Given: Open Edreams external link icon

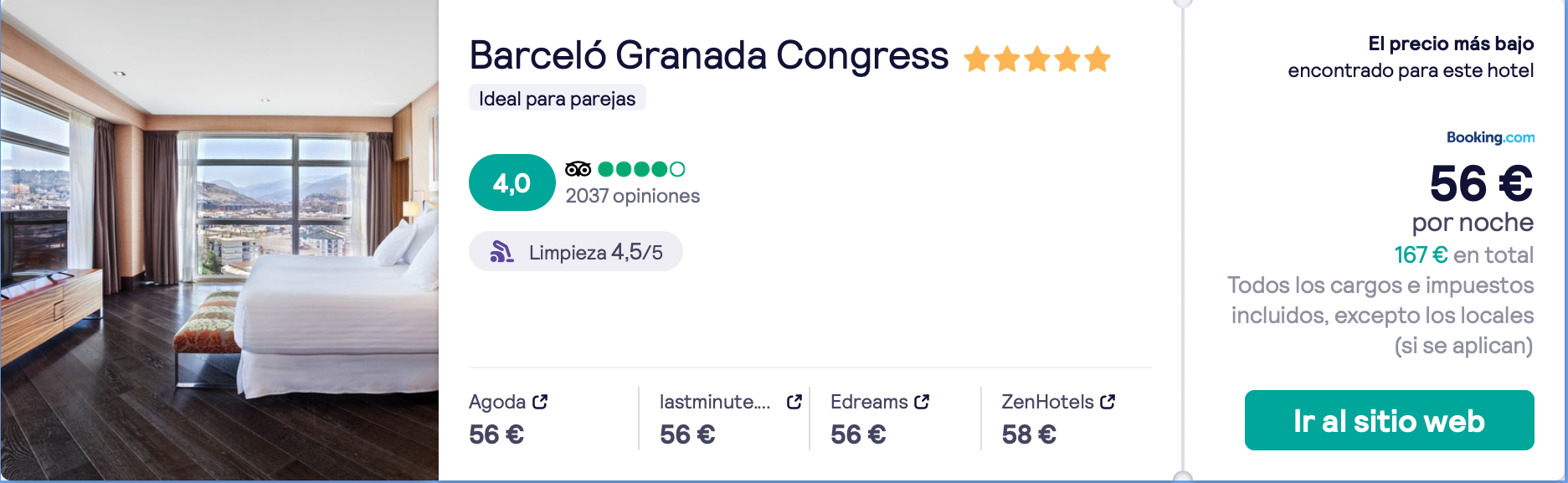Looking at the screenshot, I should pyautogui.click(x=922, y=402).
